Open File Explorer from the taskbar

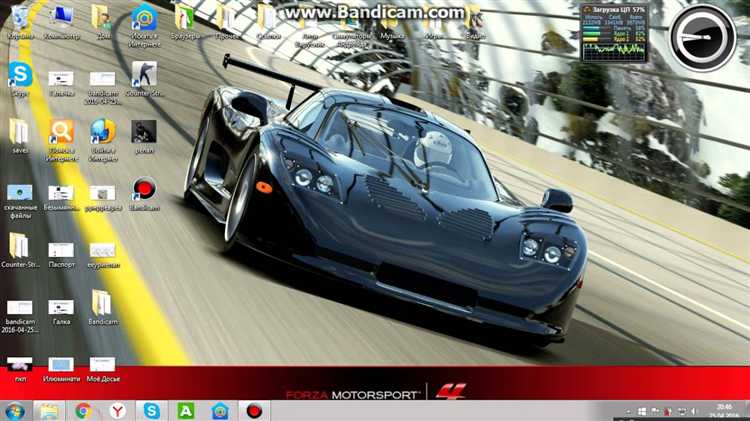(x=49, y=411)
